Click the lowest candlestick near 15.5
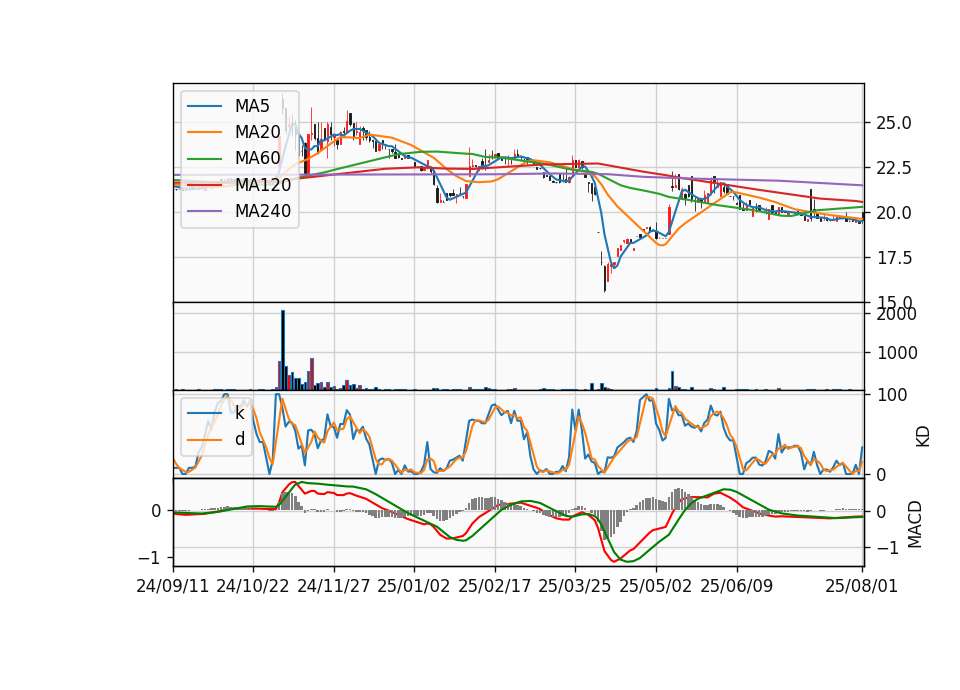 tap(605, 277)
